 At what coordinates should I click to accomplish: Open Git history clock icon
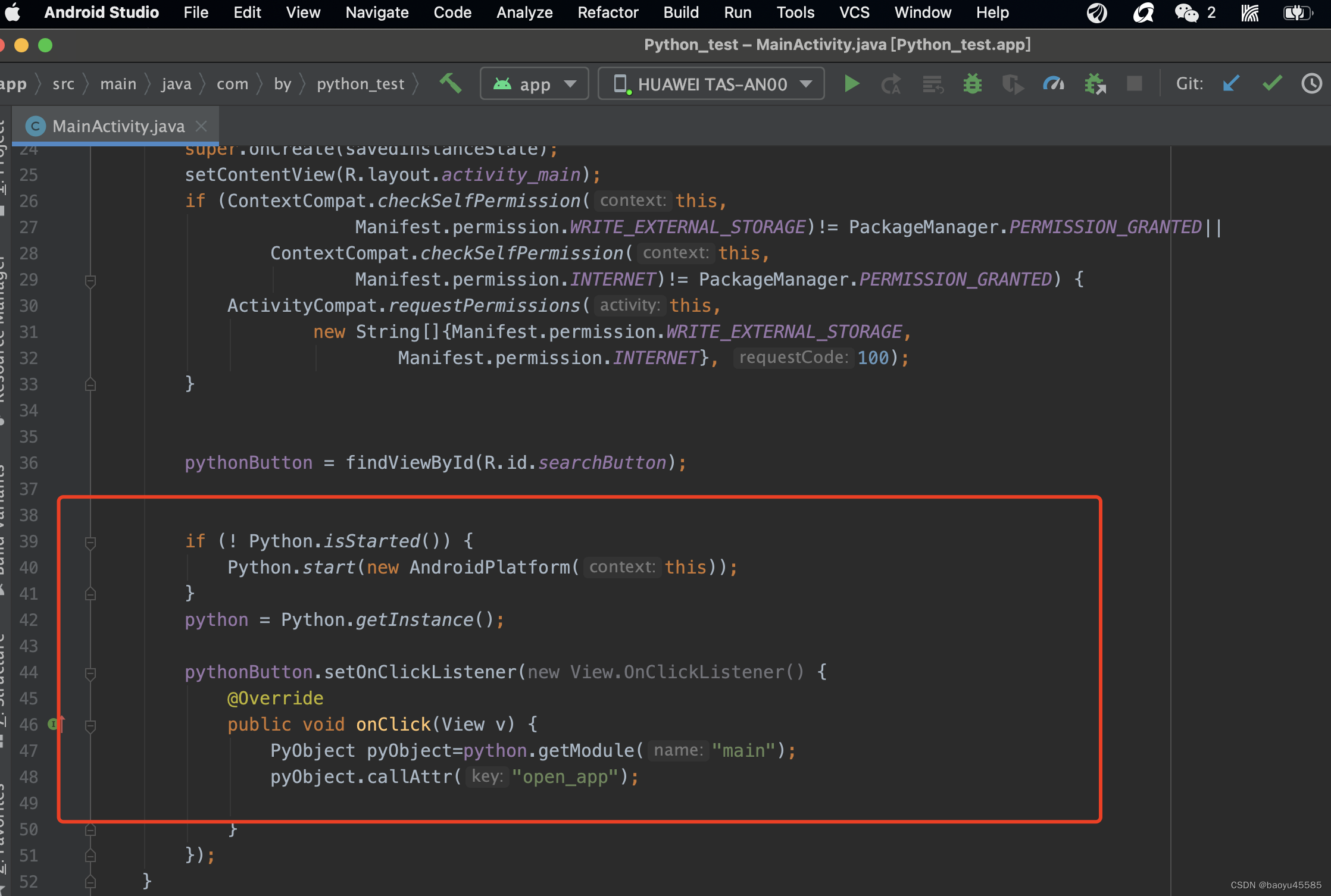[x=1311, y=83]
